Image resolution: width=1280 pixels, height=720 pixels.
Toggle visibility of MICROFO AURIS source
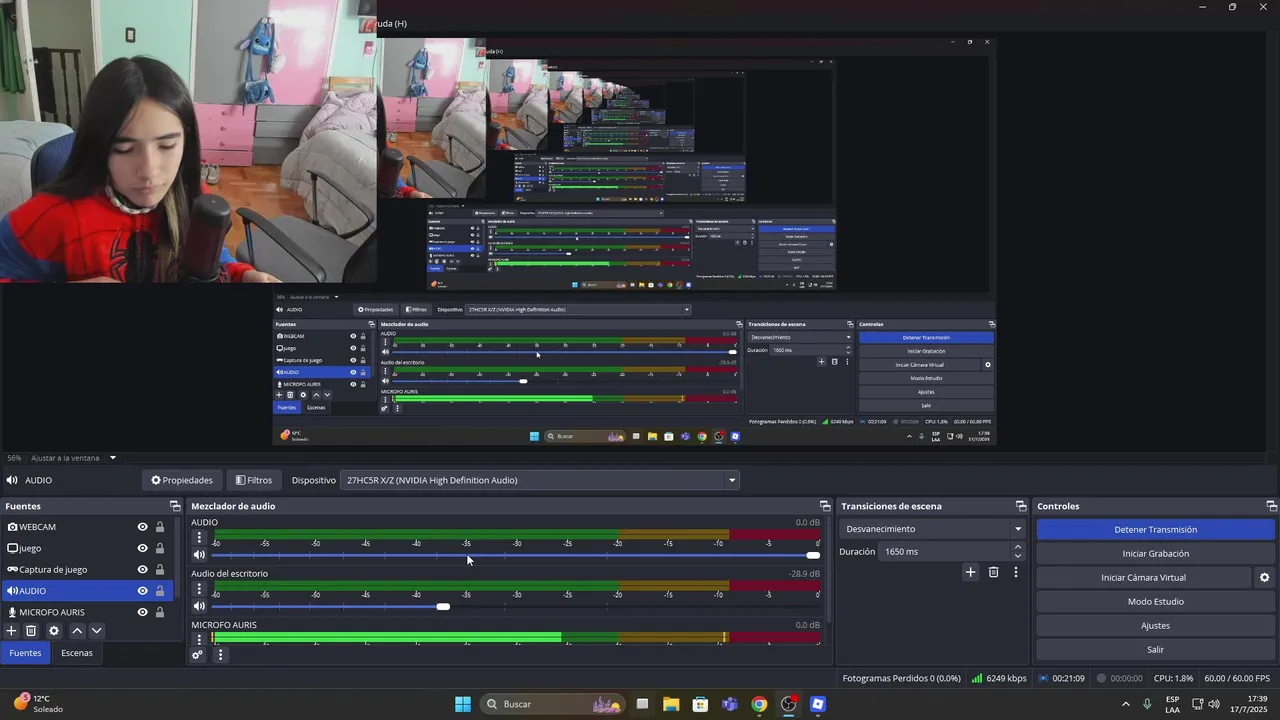click(142, 612)
